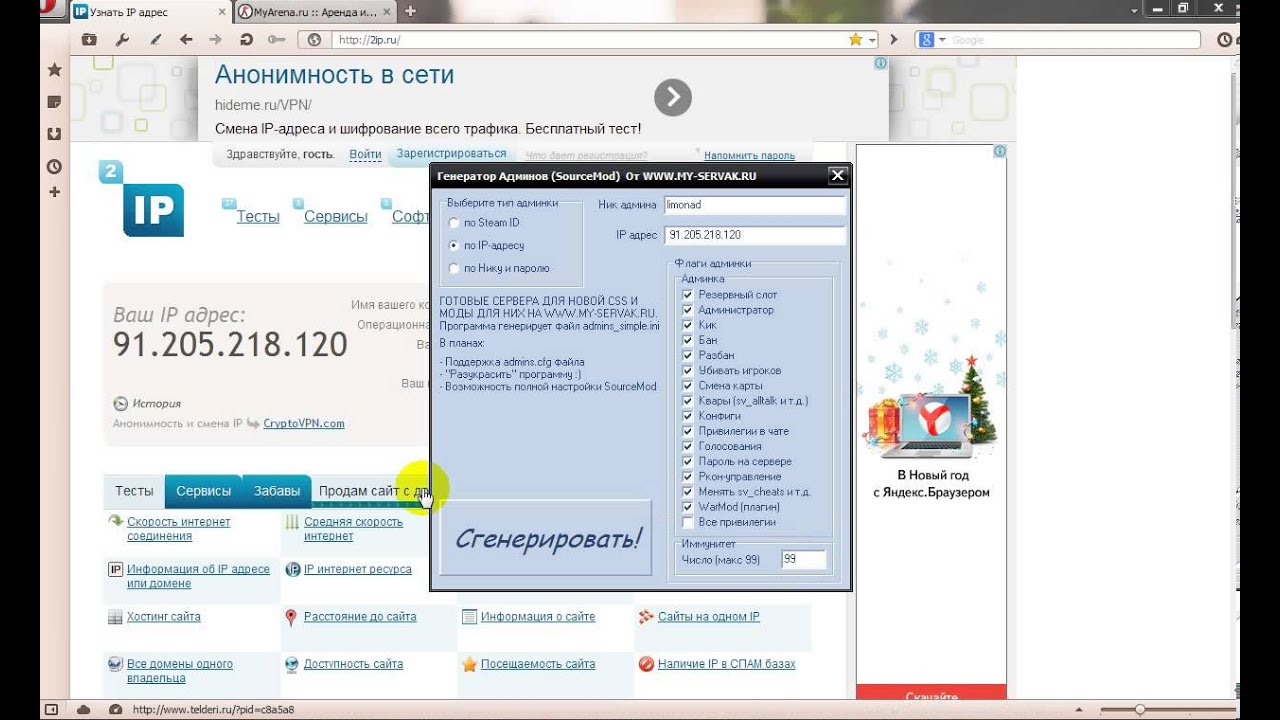Screen dimensions: 1280x720
Task: Select 'по Нику и паролю' admin type
Action: (455, 268)
